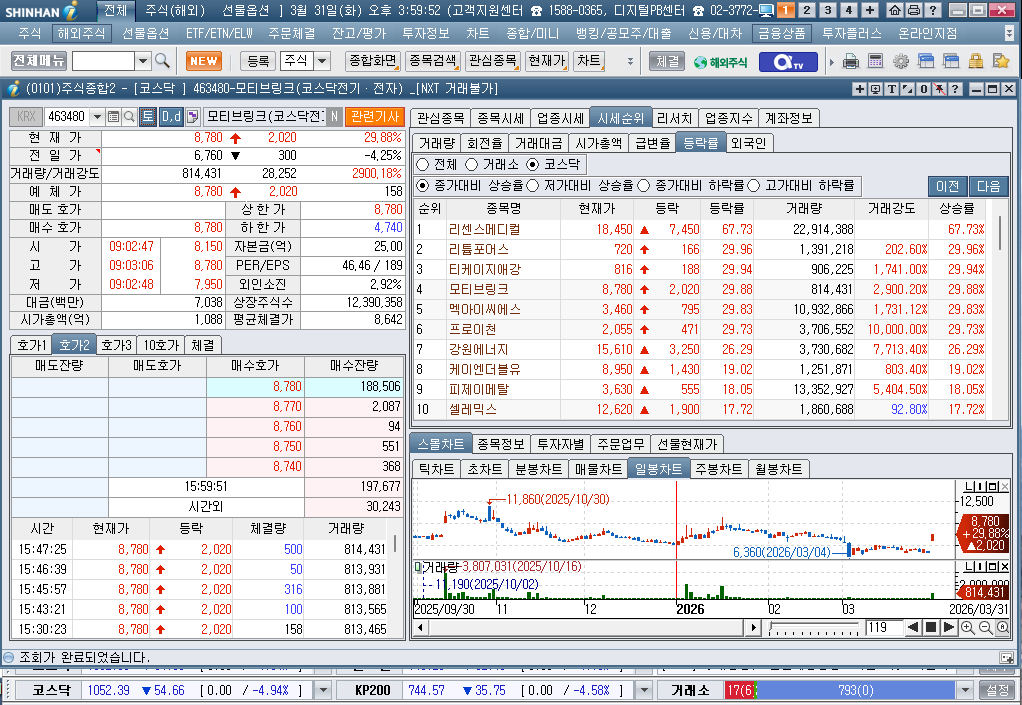Click the purple memo note icon
This screenshot has width=1022, height=705.
click(192, 117)
